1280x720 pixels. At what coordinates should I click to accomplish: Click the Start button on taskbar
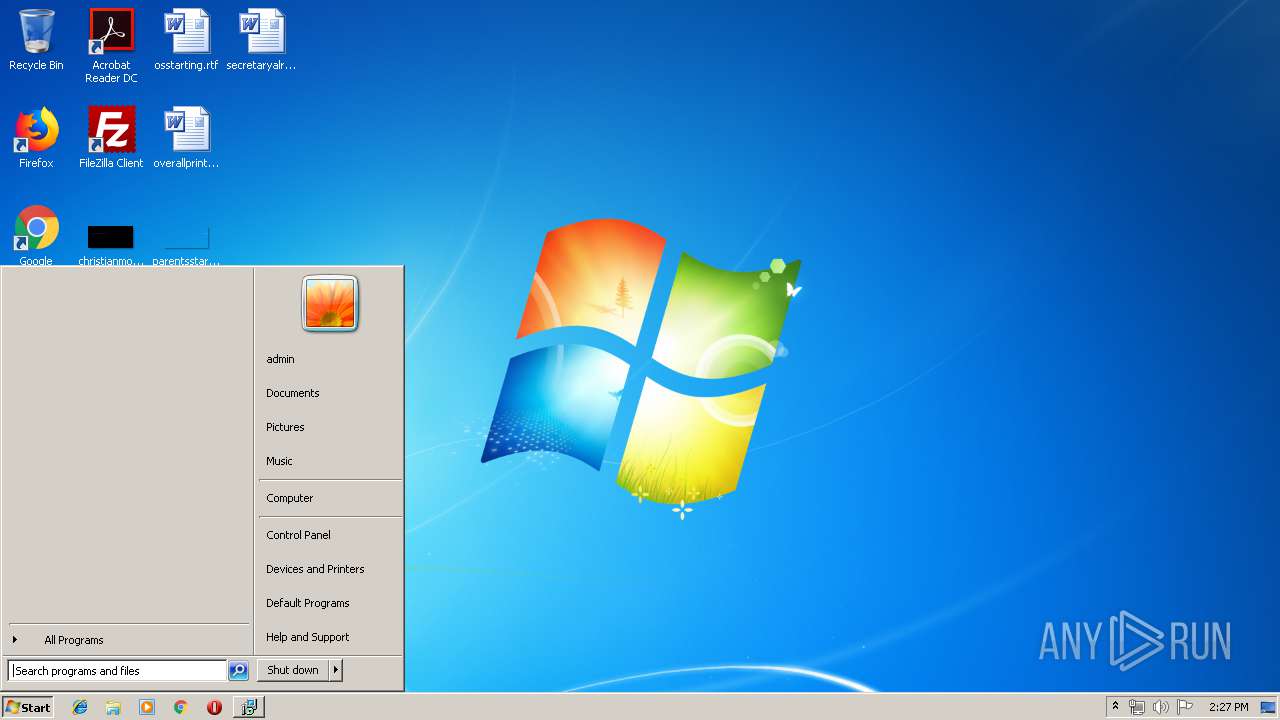(x=28, y=707)
